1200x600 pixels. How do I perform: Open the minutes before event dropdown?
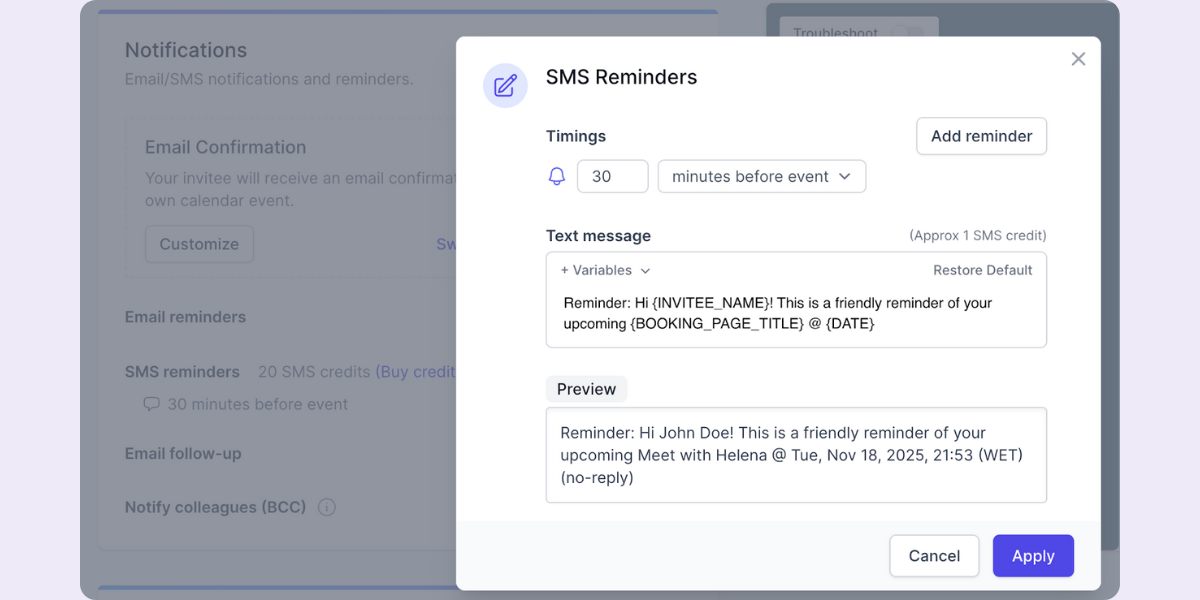point(761,176)
